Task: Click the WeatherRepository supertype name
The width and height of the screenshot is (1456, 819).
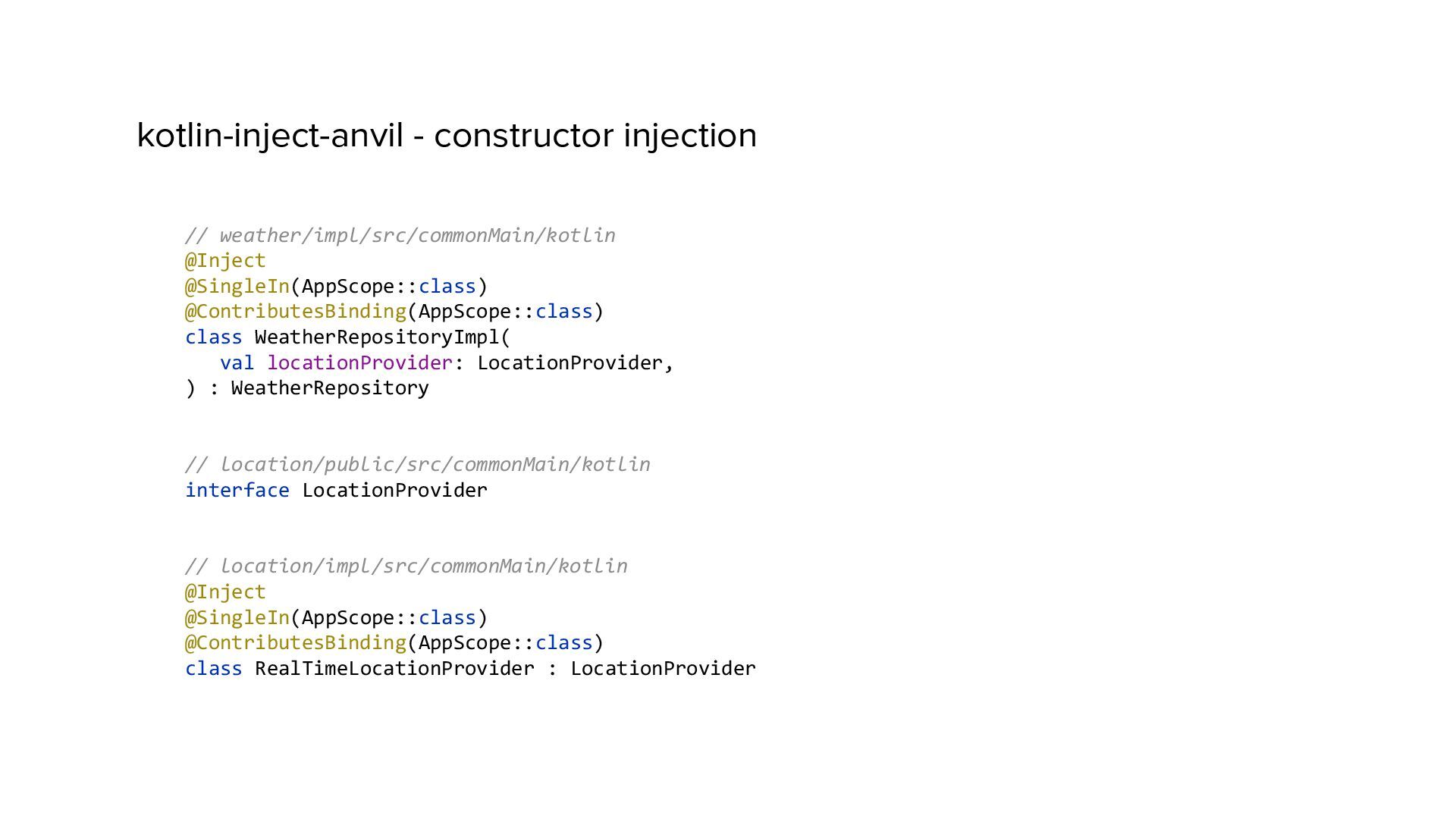Action: [x=330, y=388]
